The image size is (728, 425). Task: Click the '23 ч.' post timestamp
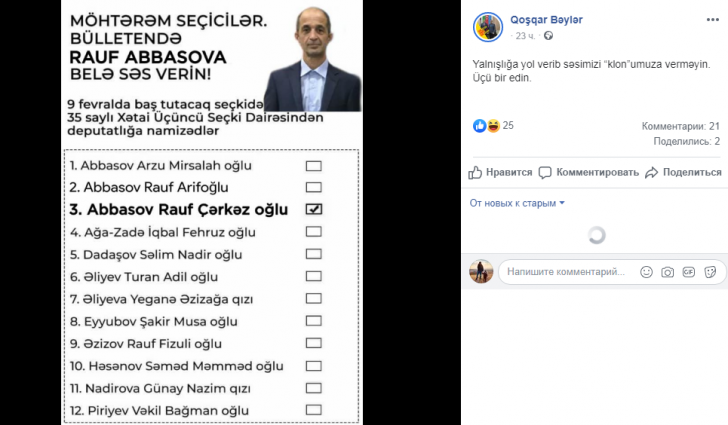[526, 36]
